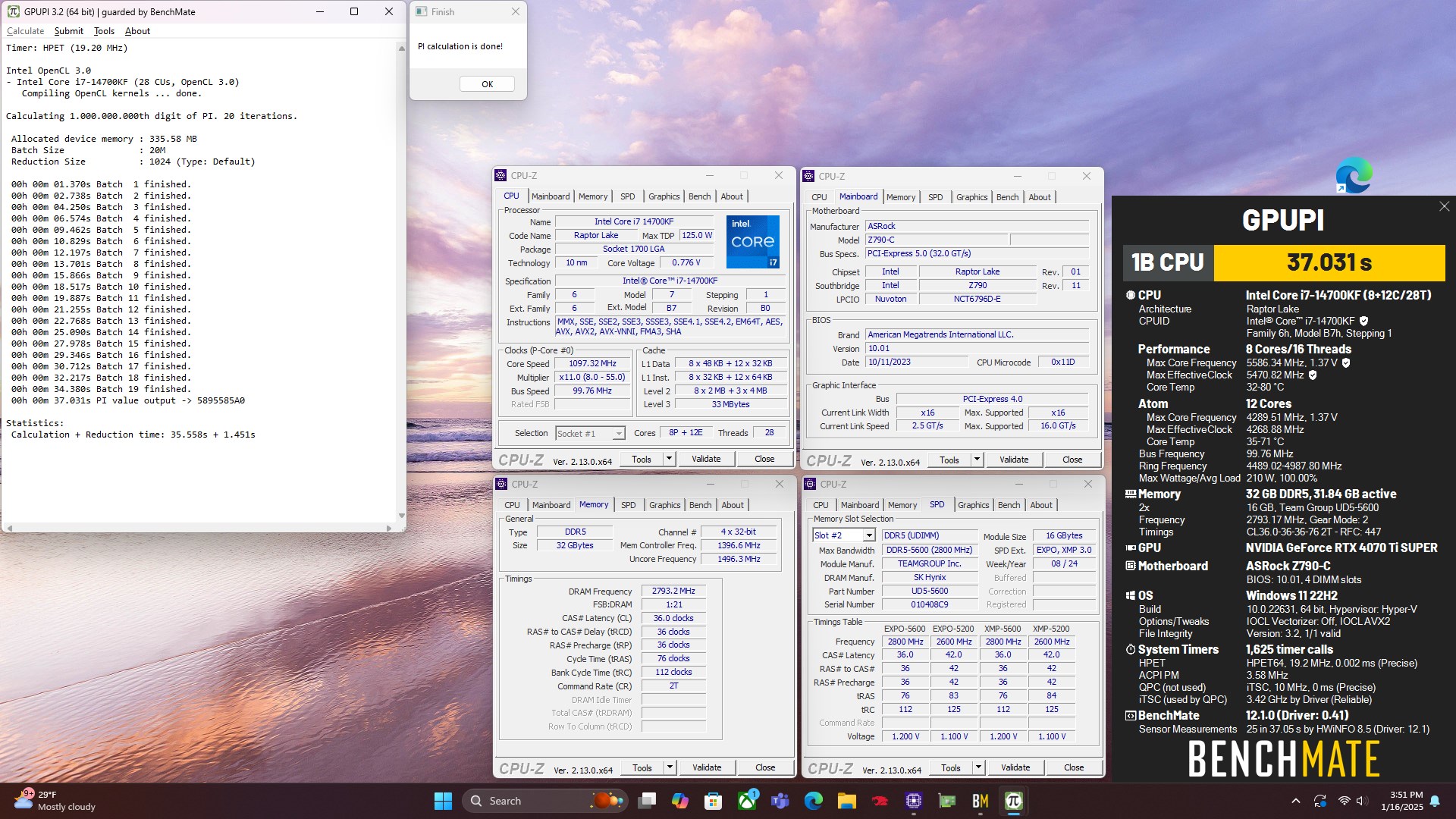This screenshot has height=819, width=1456.
Task: Click GPUPI vertical scrollbar down arrow
Action: [x=401, y=516]
